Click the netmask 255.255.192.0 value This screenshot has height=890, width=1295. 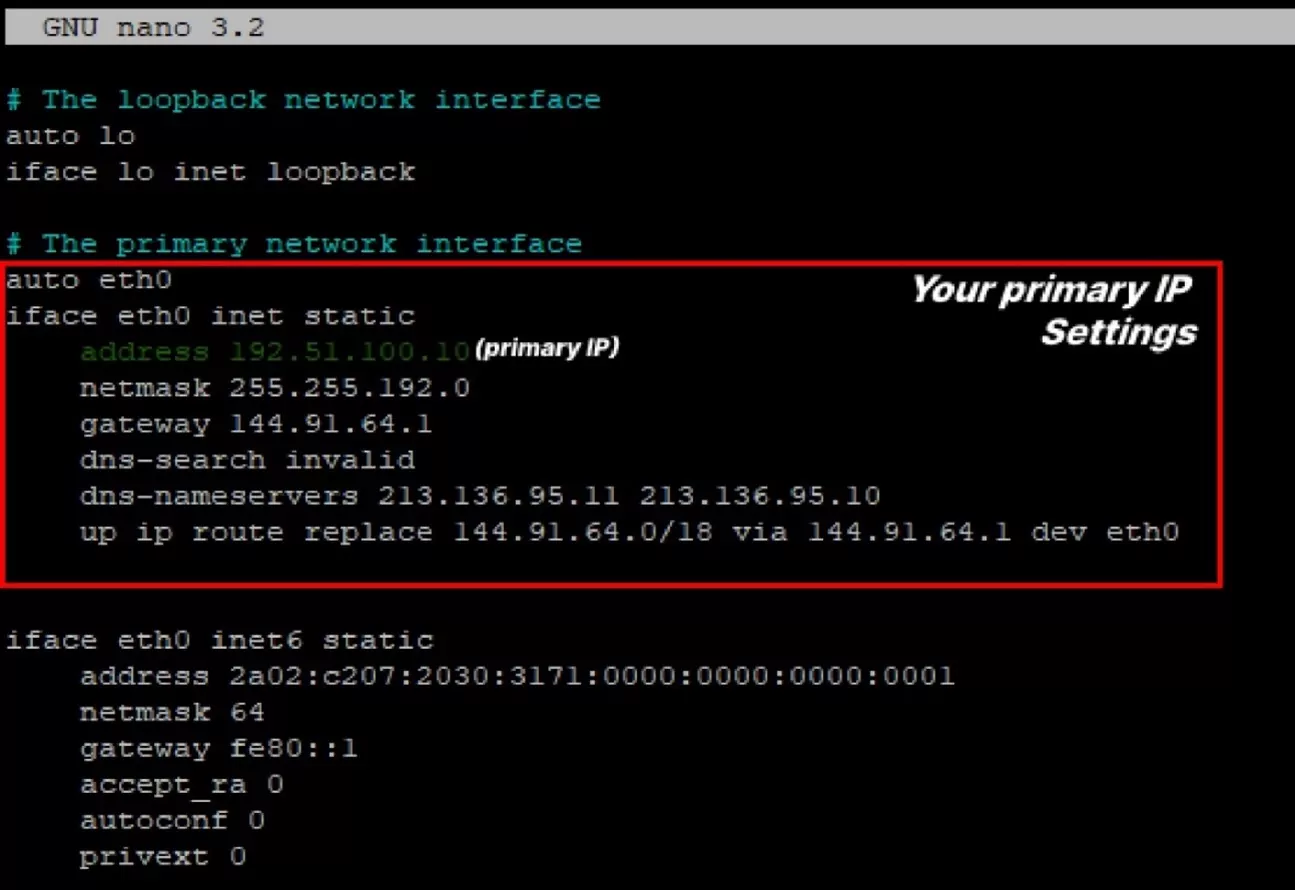tap(350, 388)
